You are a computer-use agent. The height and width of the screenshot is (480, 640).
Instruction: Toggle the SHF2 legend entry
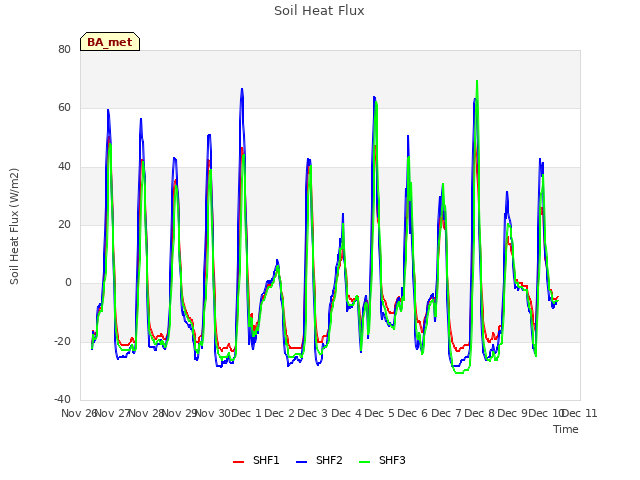(x=319, y=461)
